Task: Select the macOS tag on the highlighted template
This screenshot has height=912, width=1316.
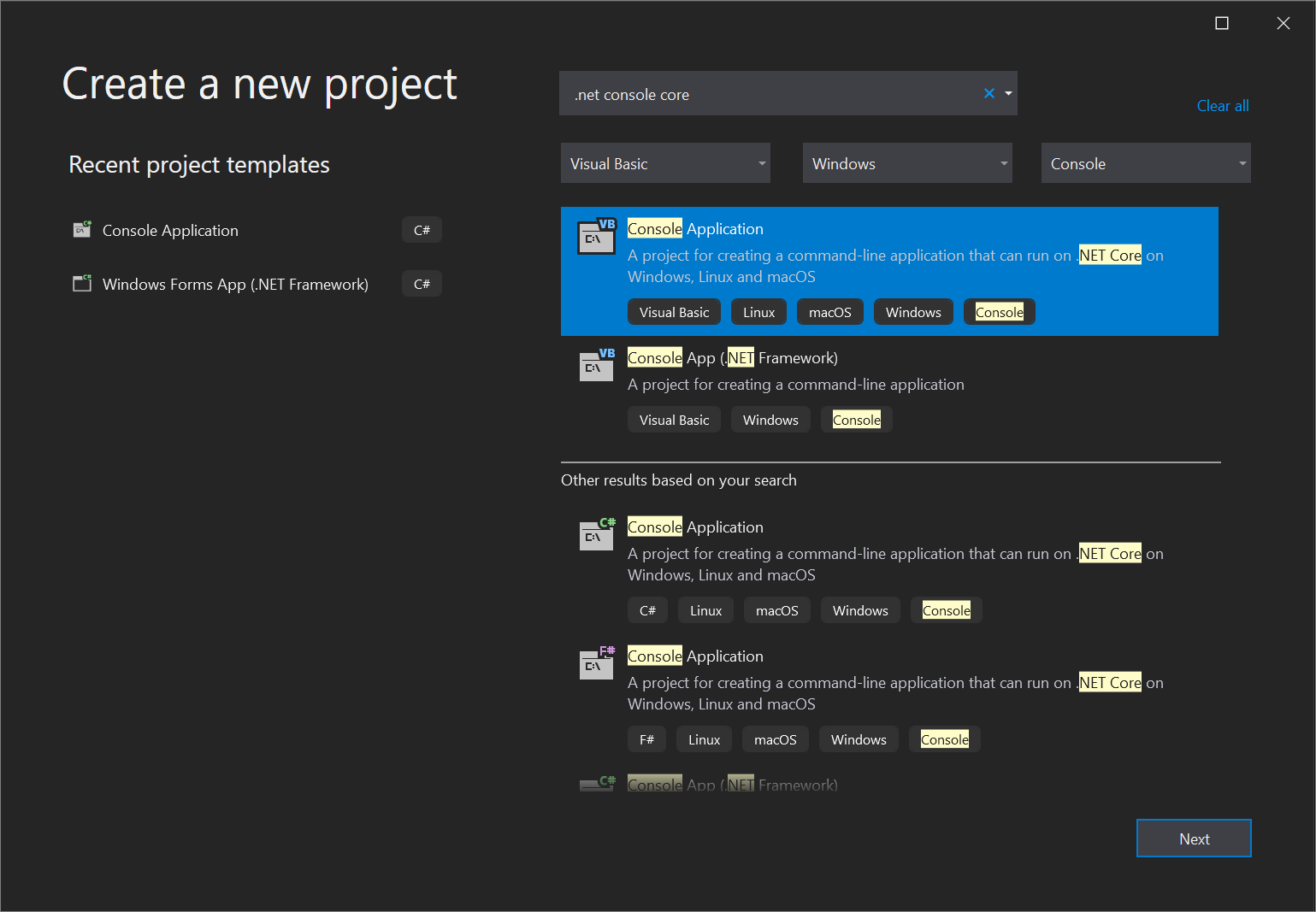Action: pyautogui.click(x=829, y=311)
